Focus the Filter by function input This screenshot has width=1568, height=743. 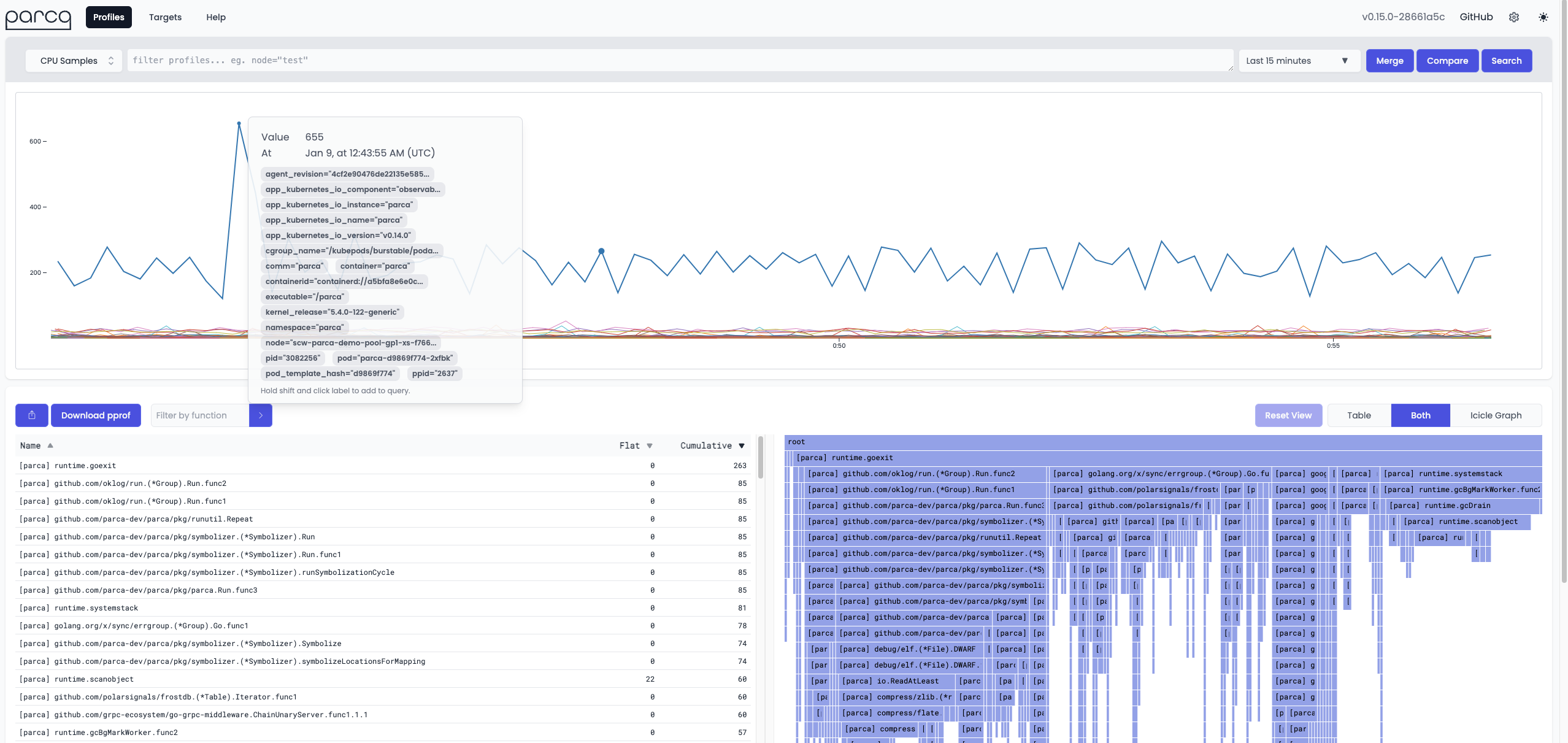click(x=200, y=415)
